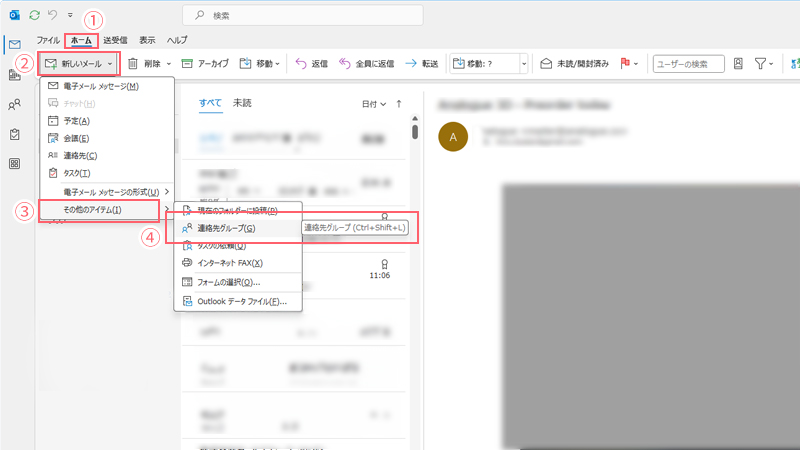
Task: Click the search box at top
Action: pyautogui.click(x=303, y=15)
